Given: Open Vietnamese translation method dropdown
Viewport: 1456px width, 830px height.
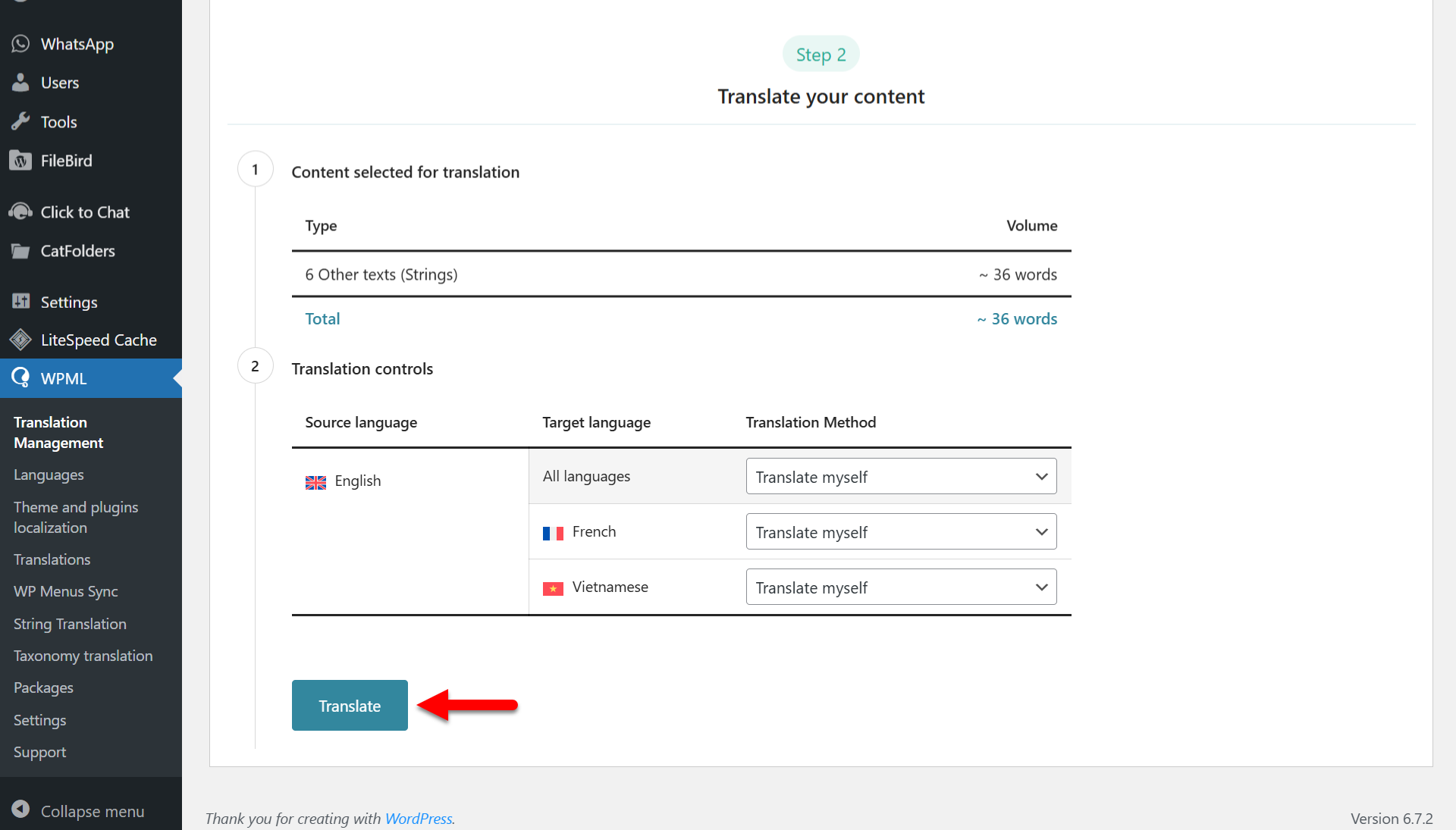Looking at the screenshot, I should (x=901, y=587).
